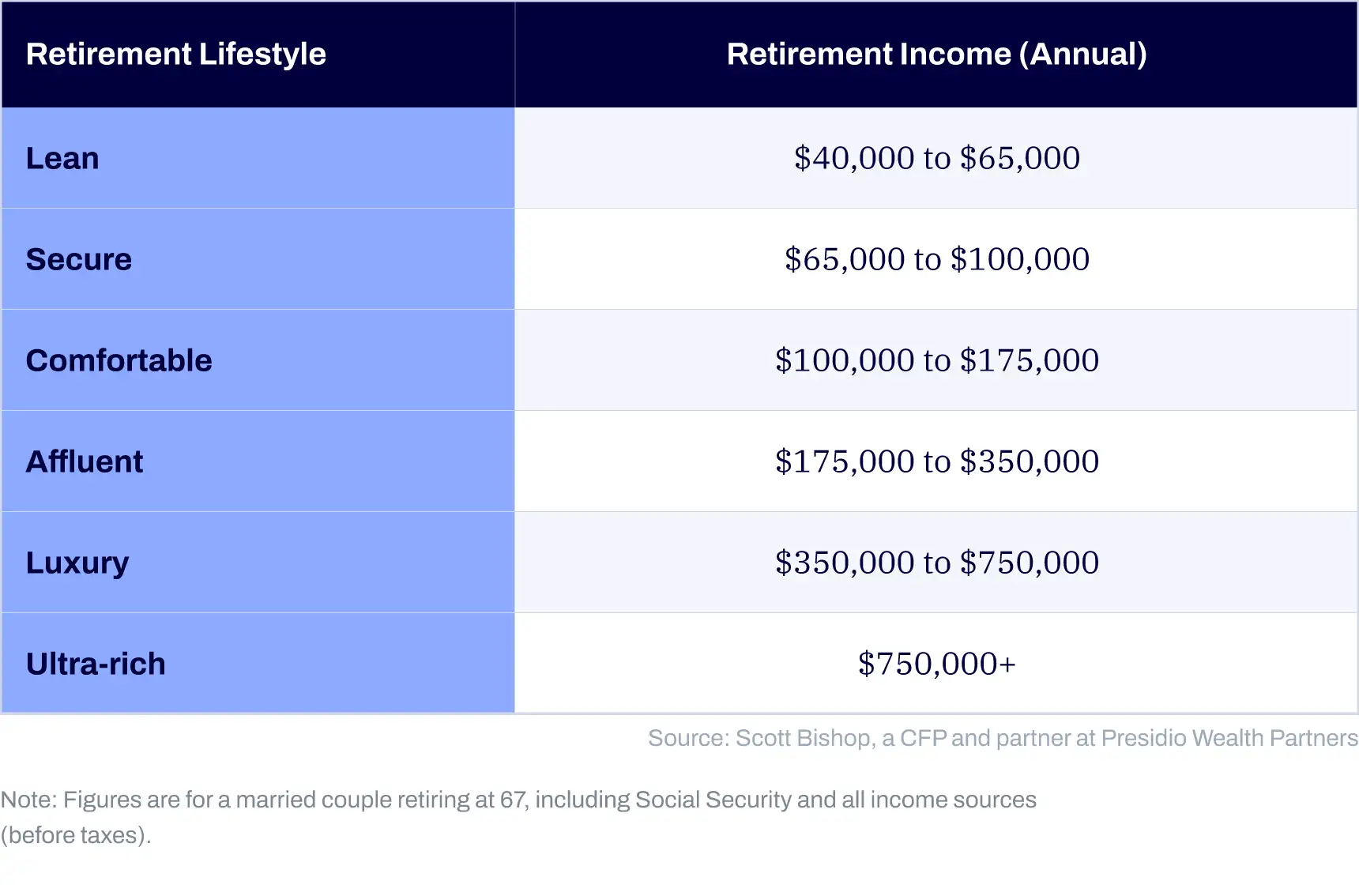The image size is (1359, 896).
Task: Click the note about married couple retiring
Action: coord(518,817)
